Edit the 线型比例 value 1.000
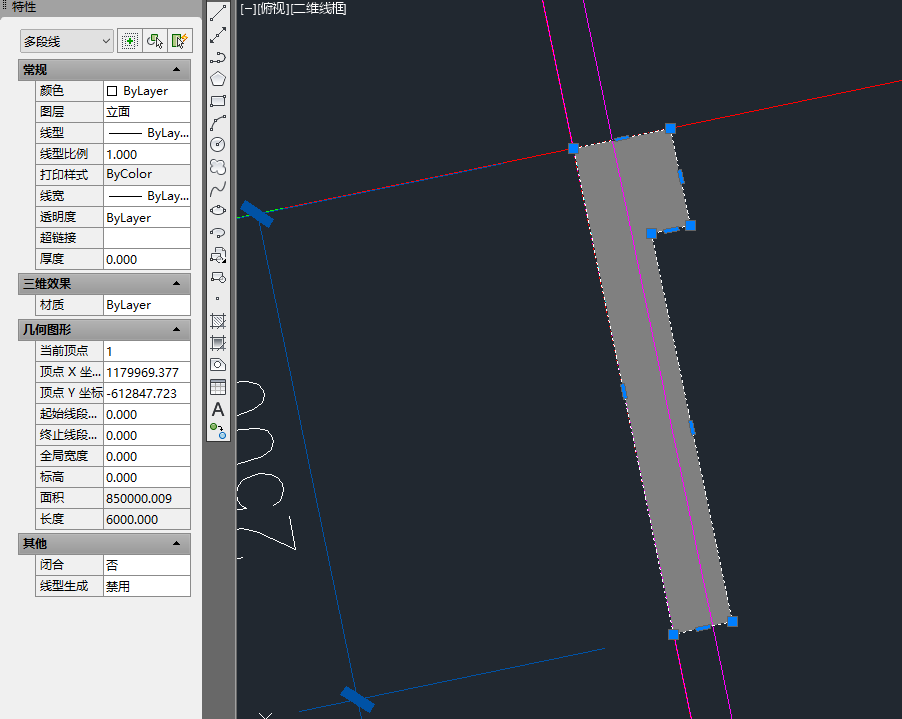 pos(147,154)
